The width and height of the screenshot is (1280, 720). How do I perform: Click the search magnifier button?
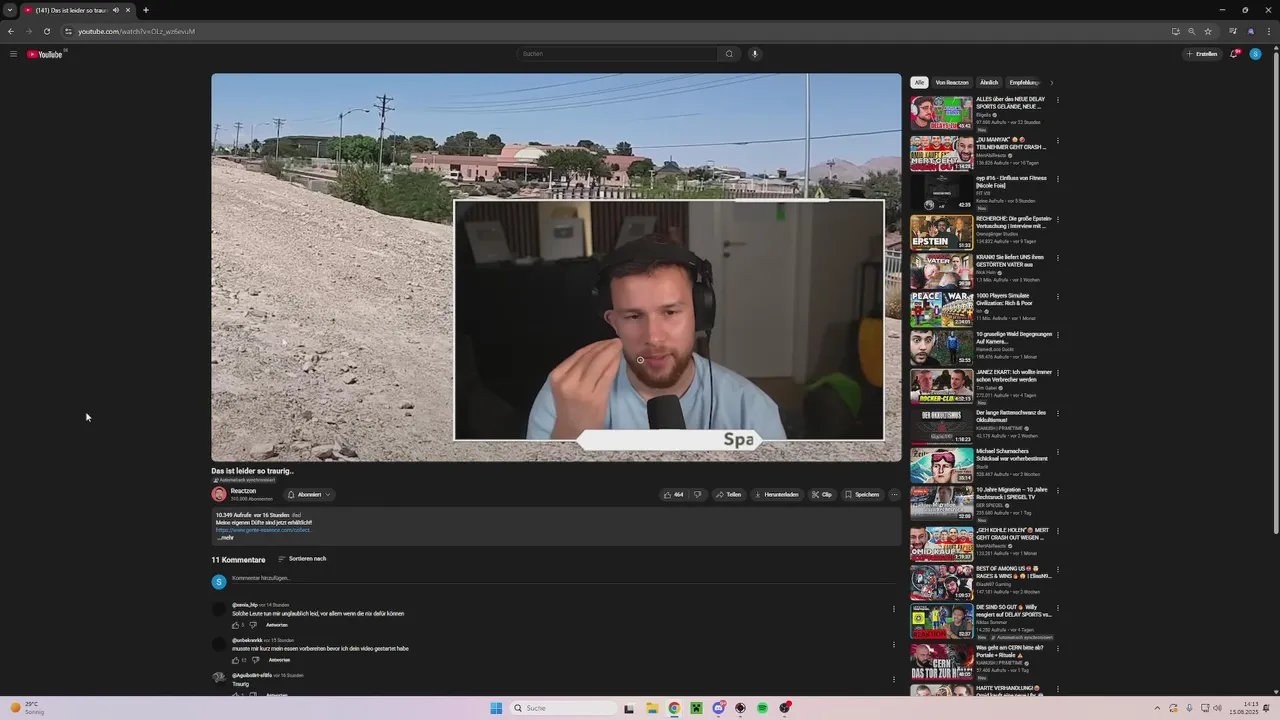click(x=729, y=54)
